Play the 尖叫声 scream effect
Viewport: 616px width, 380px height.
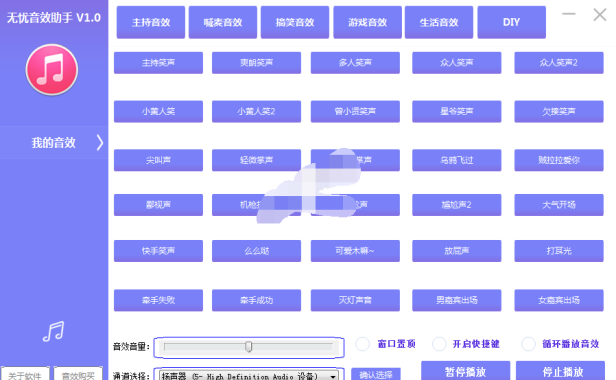click(x=158, y=160)
